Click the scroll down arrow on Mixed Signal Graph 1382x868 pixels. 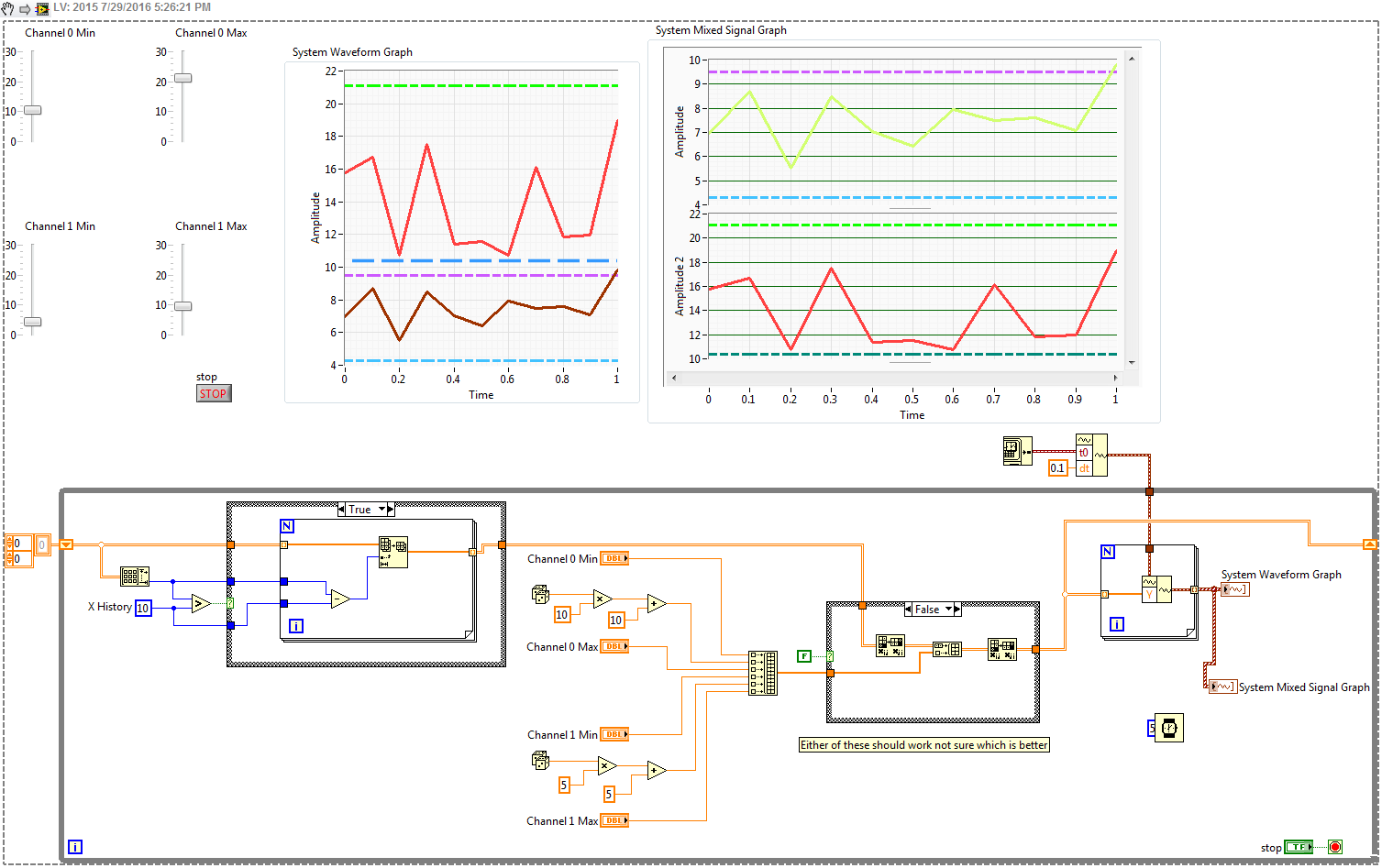[x=1132, y=363]
